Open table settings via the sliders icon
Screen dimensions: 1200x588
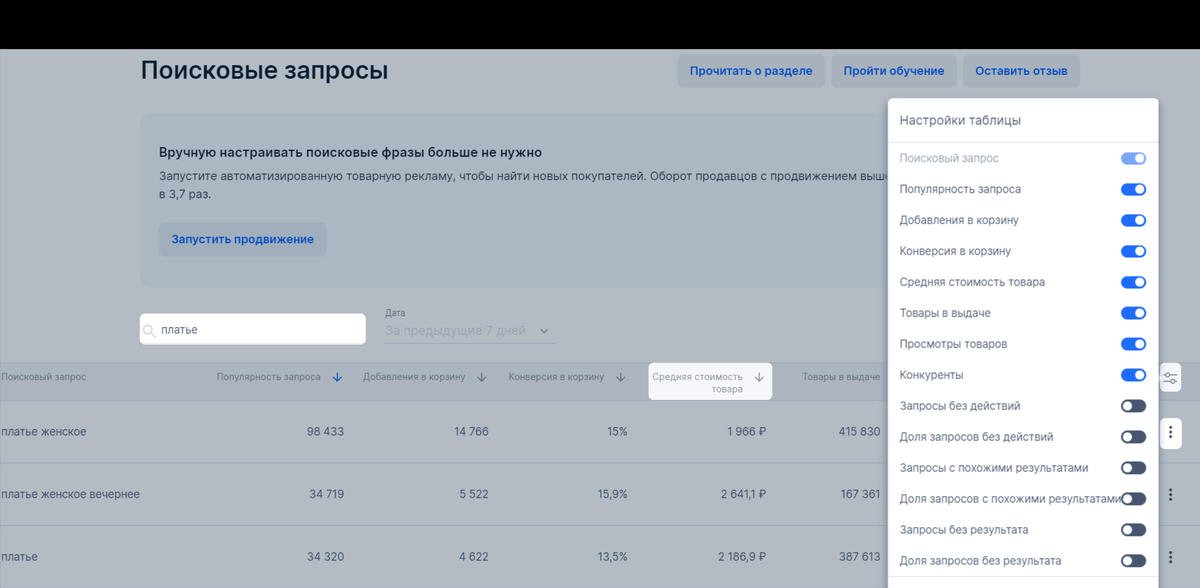click(1170, 379)
